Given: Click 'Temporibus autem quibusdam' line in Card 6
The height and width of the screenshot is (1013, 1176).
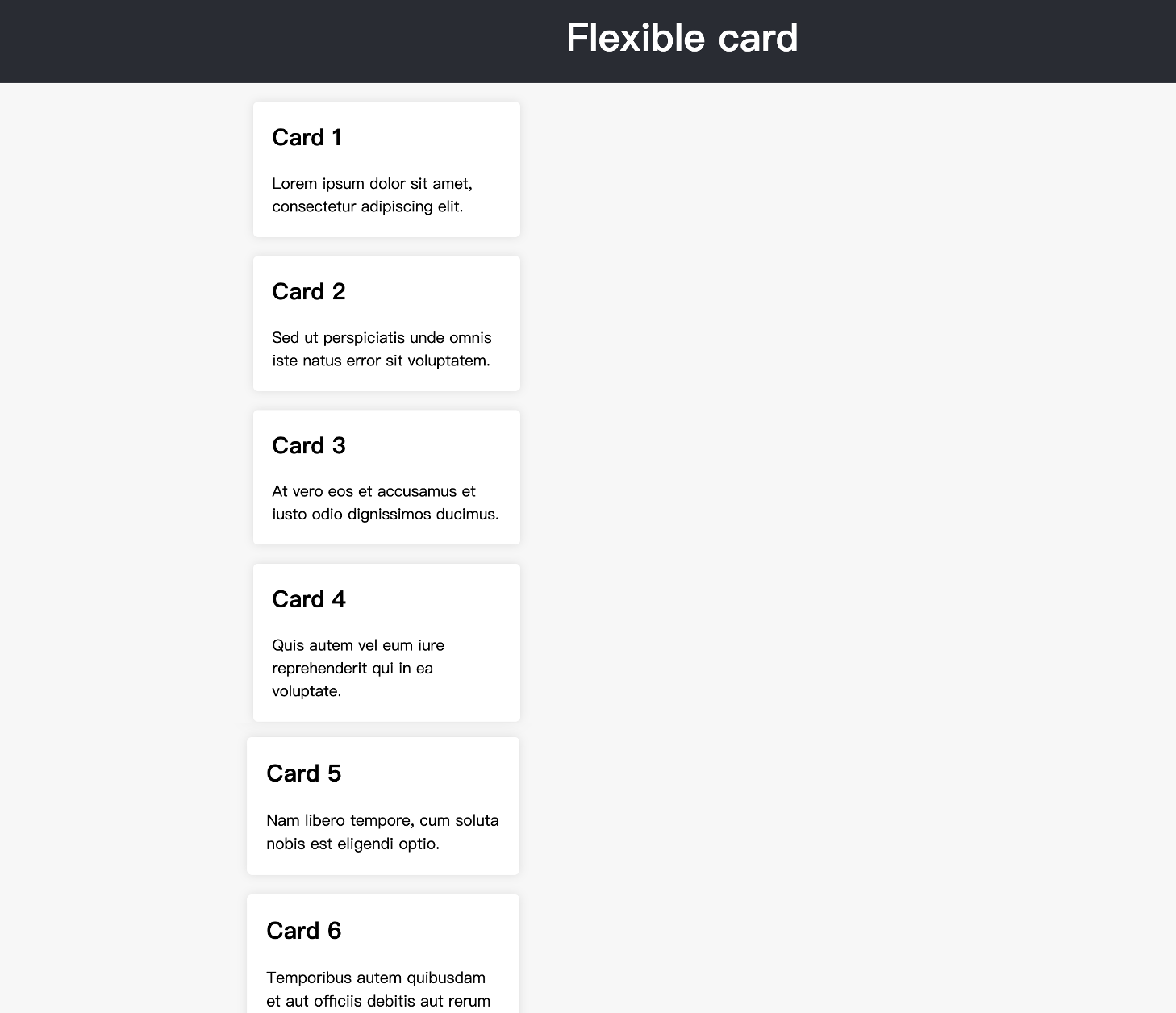Looking at the screenshot, I should [x=376, y=978].
